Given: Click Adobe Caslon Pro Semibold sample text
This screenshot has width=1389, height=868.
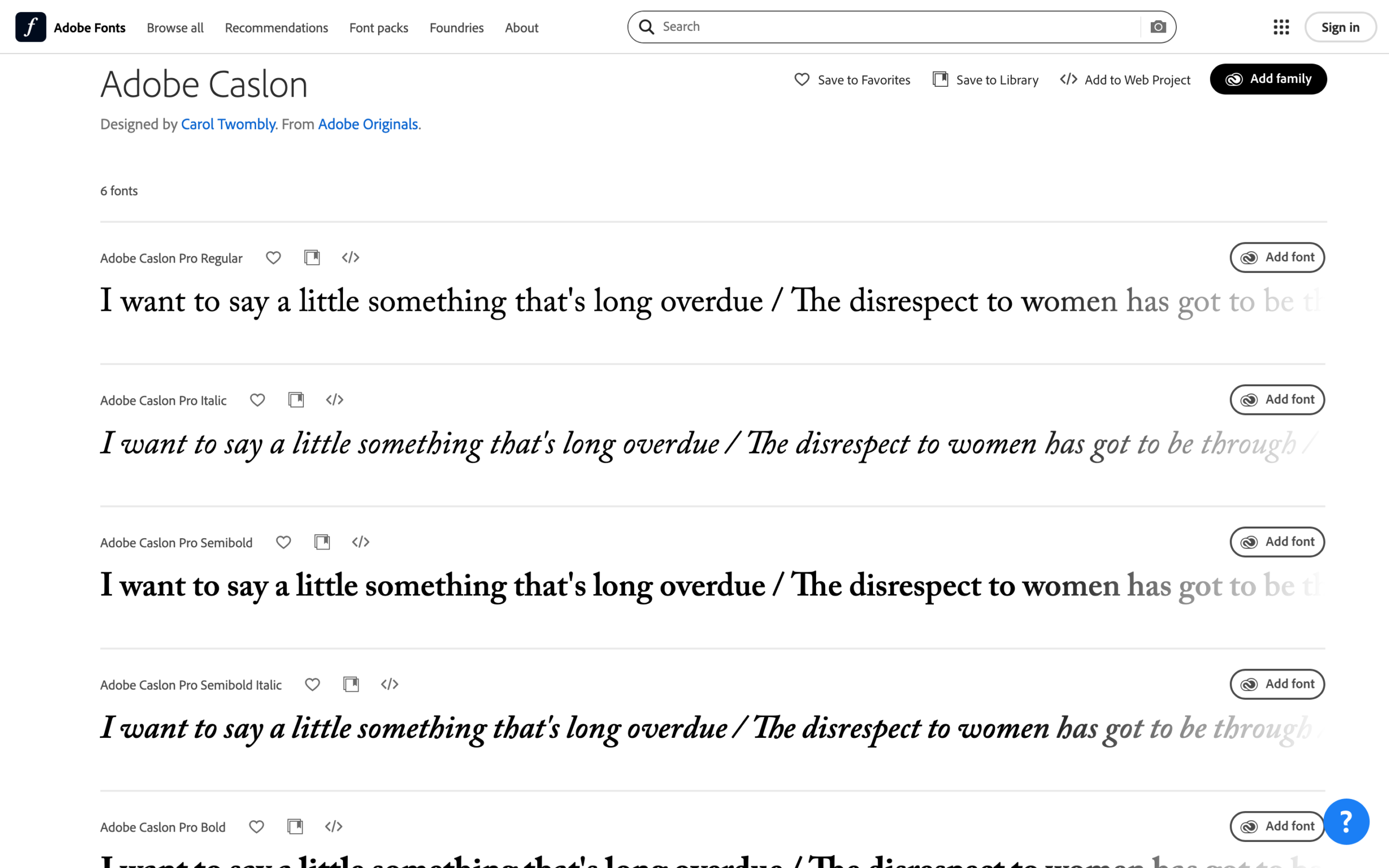Looking at the screenshot, I should (x=712, y=585).
